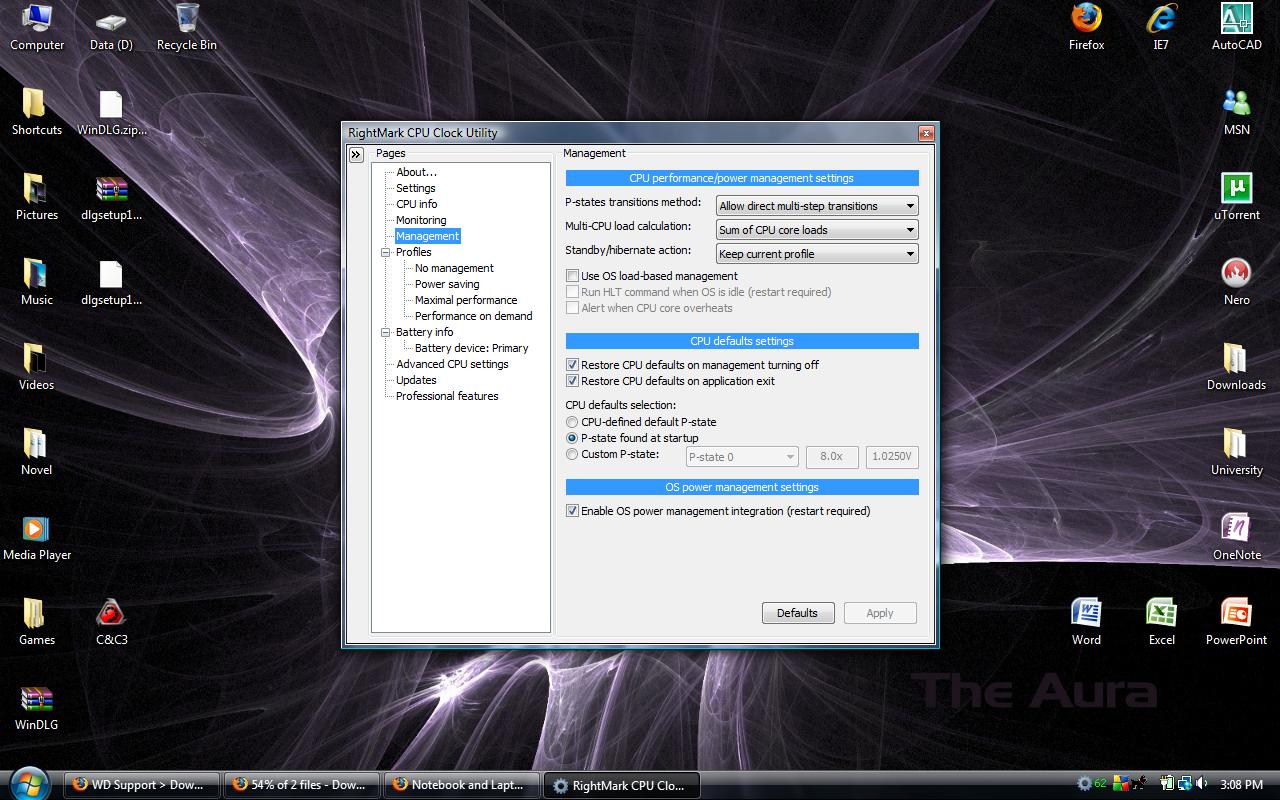Open WinDLG.zip file icon
The image size is (1280, 800).
(111, 112)
